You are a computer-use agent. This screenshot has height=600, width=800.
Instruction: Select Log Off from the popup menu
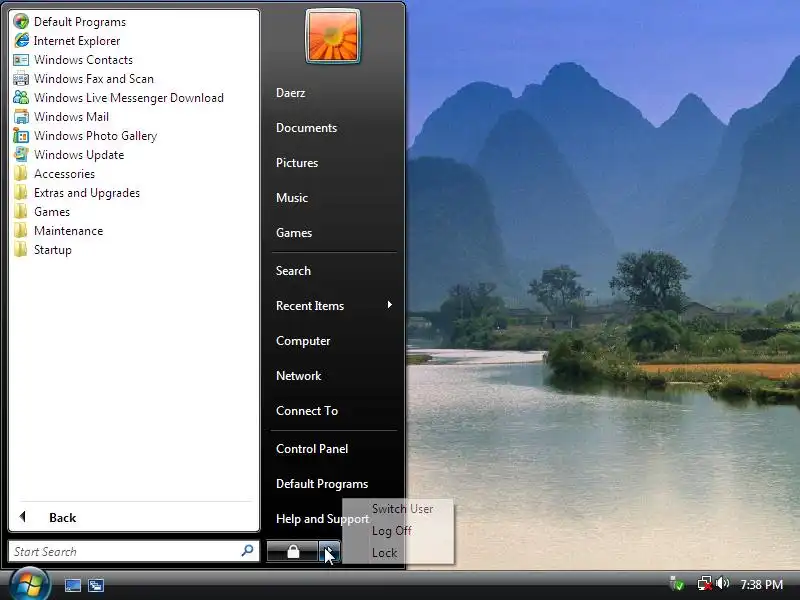(x=392, y=531)
